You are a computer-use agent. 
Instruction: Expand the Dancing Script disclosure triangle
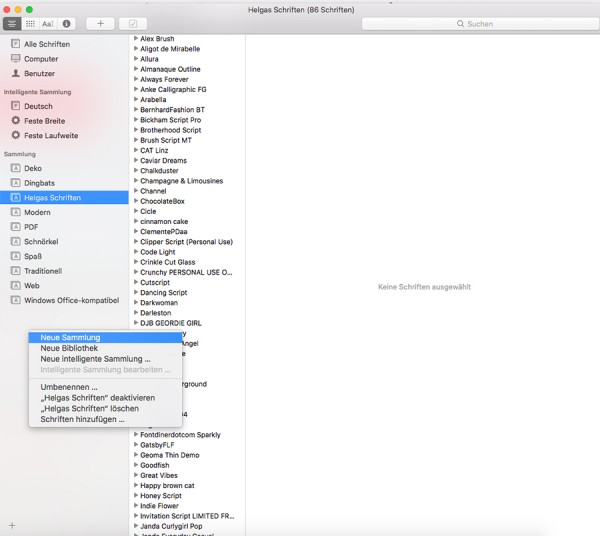pos(136,292)
